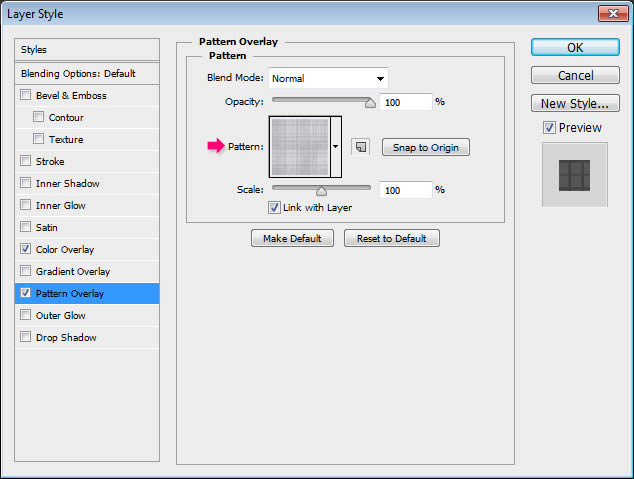Open Texture sub-settings
634x479 pixels.
pos(66,139)
